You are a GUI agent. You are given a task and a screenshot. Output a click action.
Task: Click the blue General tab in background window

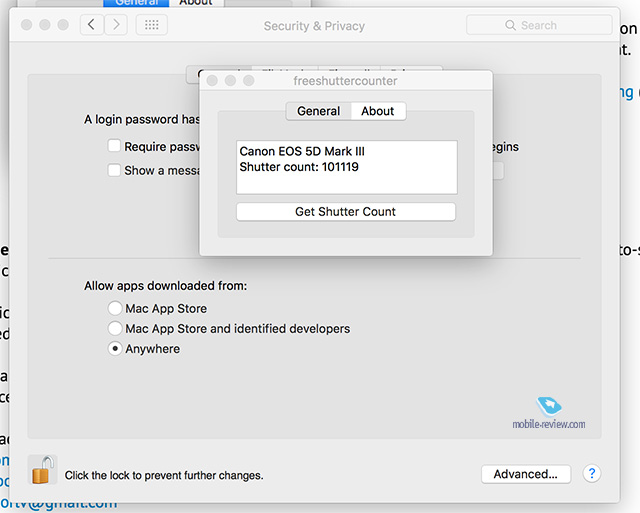(136, 3)
